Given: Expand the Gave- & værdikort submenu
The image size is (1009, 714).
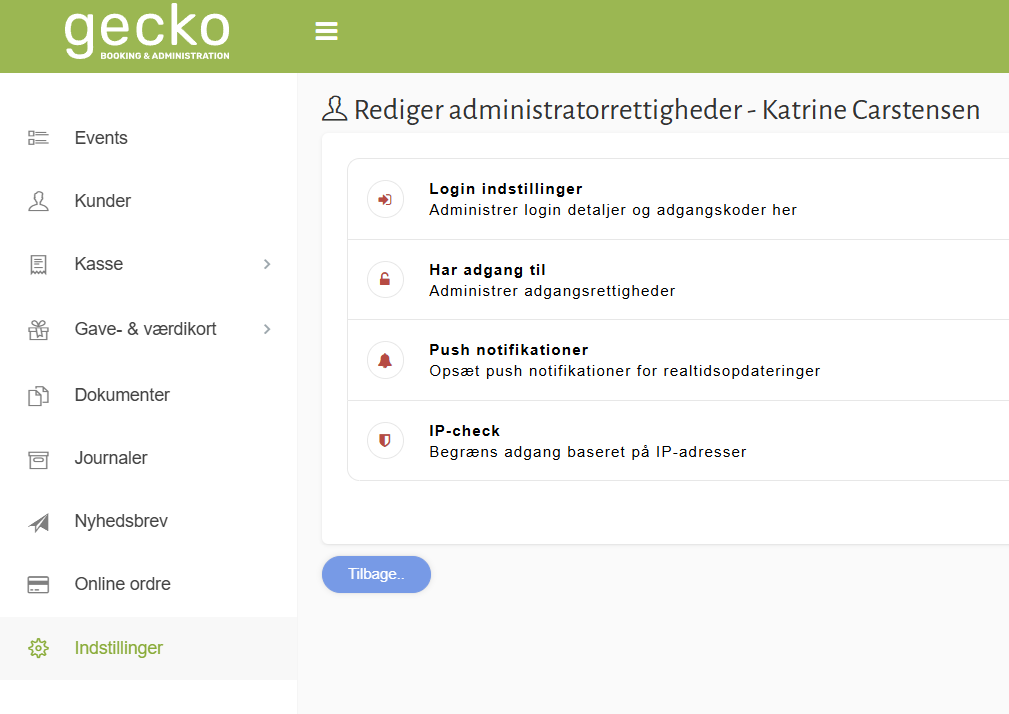Looking at the screenshot, I should pos(266,328).
